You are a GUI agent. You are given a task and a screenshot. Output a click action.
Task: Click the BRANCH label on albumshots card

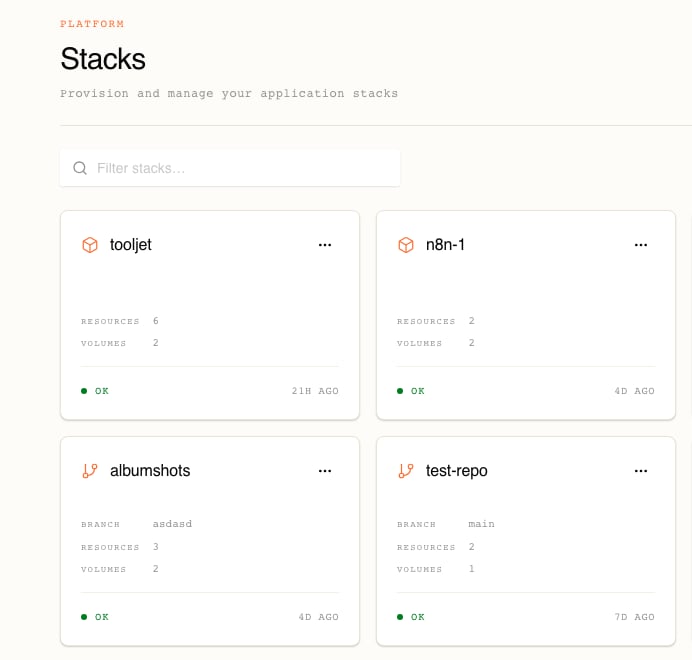[101, 524]
